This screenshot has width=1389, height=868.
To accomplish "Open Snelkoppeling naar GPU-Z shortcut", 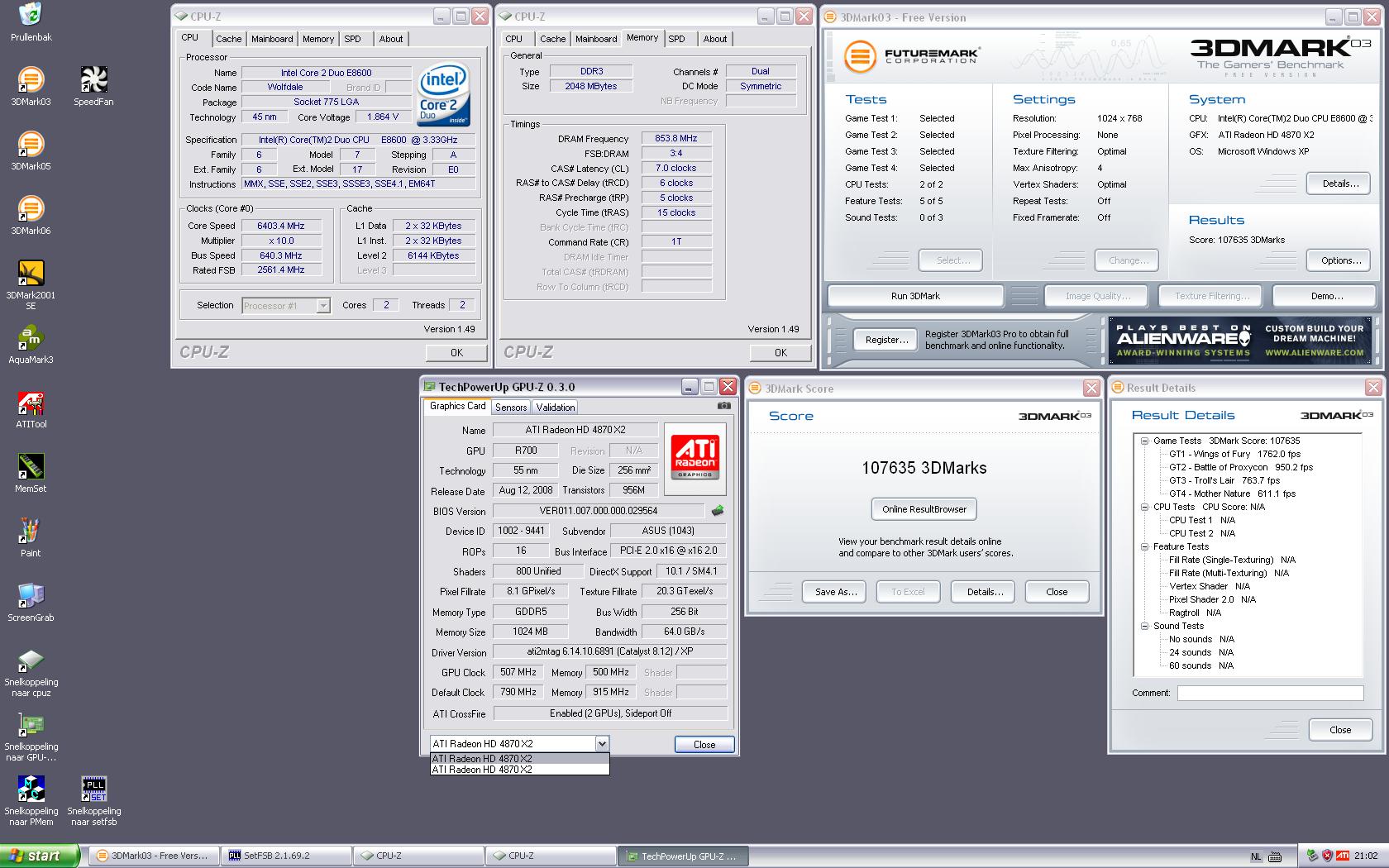I will point(31,737).
